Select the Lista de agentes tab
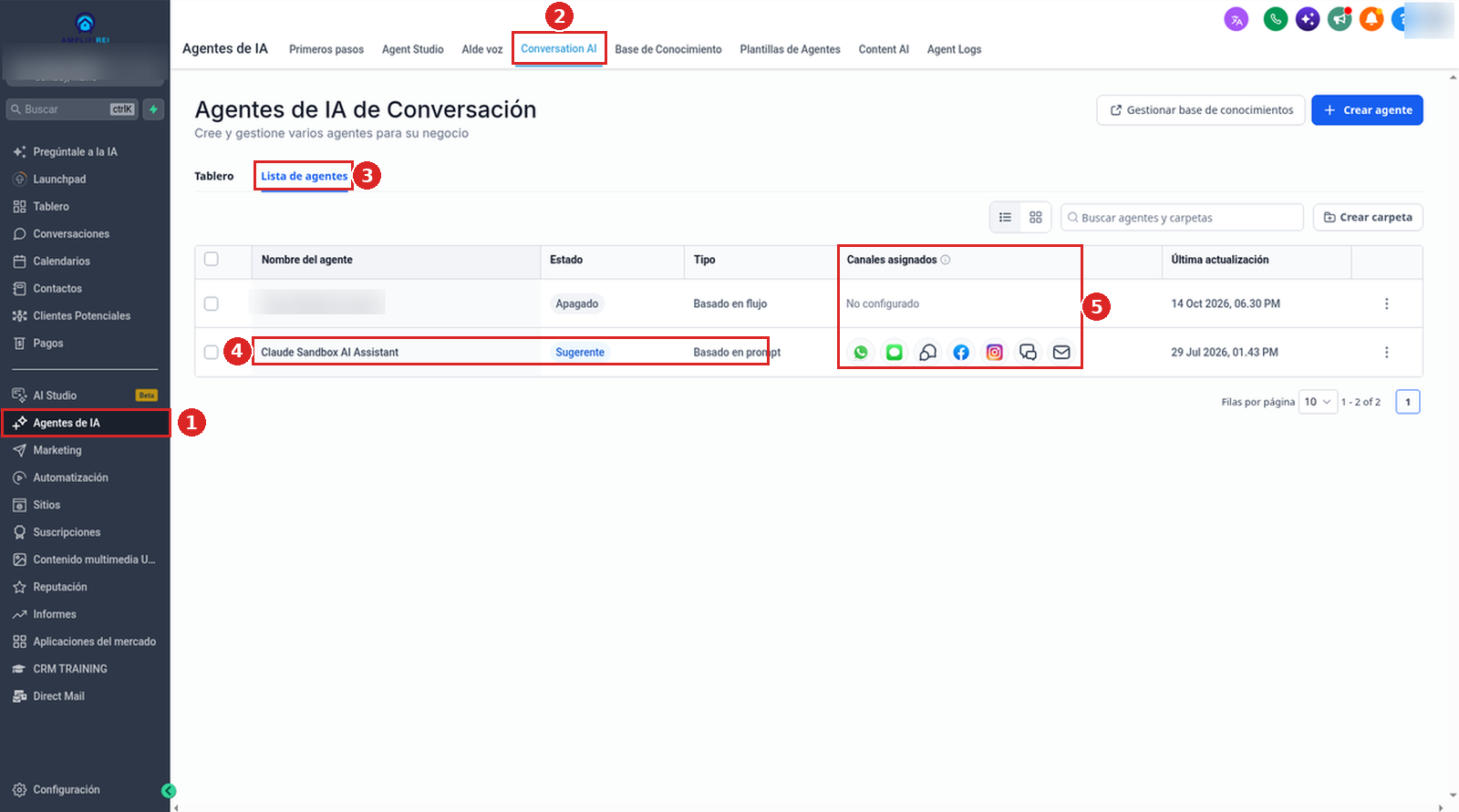Screen dimensions: 1459x812 pos(305,176)
